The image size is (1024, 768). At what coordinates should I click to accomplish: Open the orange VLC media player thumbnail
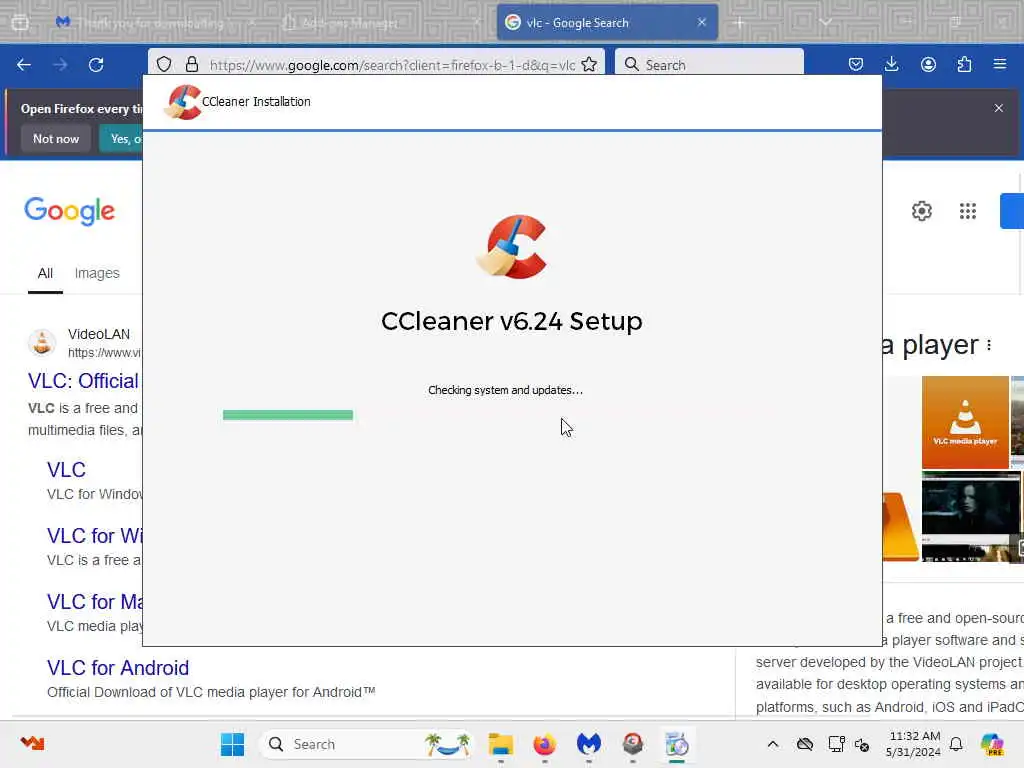pyautogui.click(x=965, y=422)
